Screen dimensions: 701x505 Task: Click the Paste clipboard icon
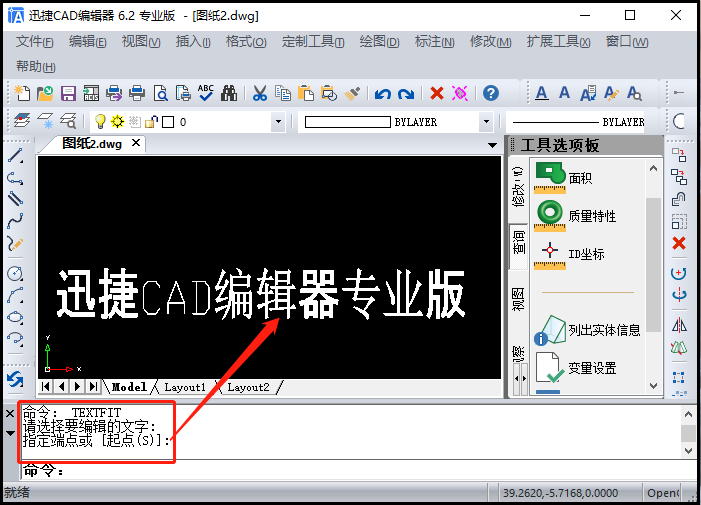(306, 93)
